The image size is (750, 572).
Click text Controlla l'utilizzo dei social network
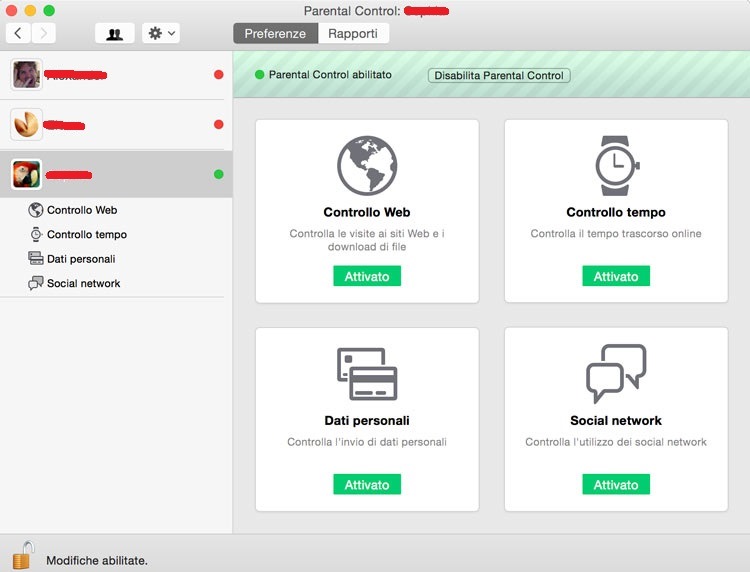click(616, 442)
